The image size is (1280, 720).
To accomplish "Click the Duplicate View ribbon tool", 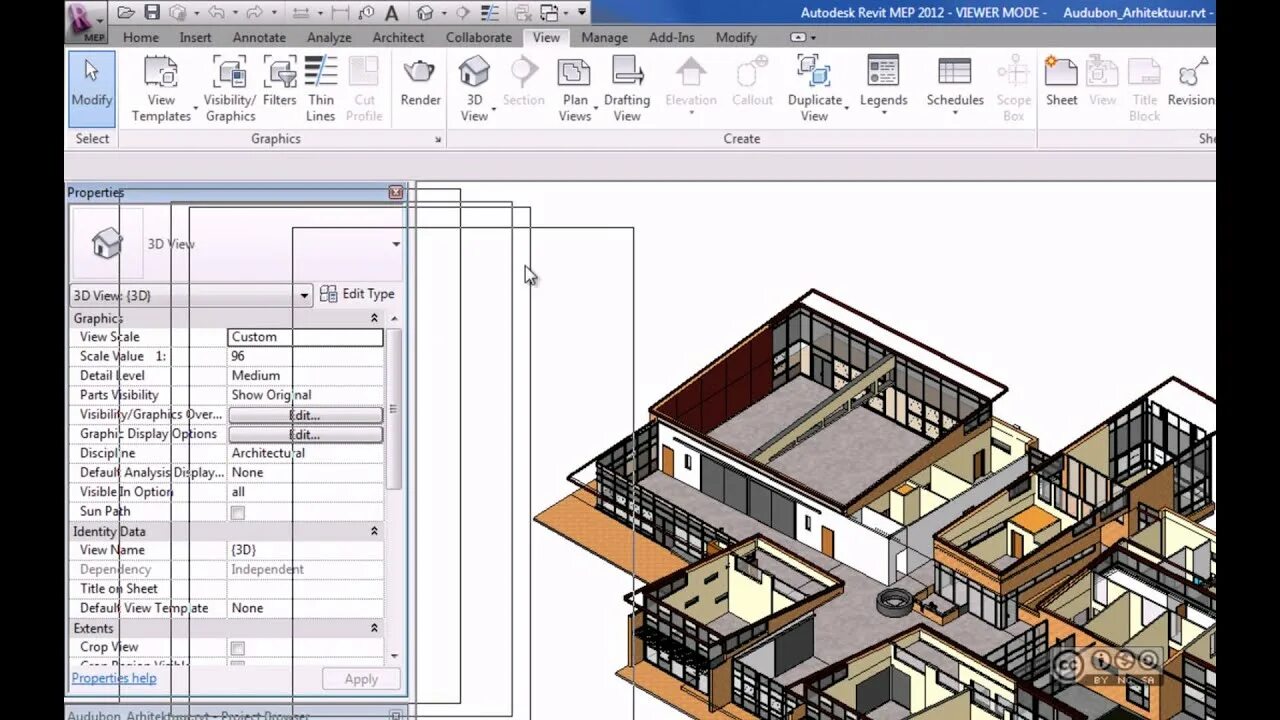I will 815,89.
